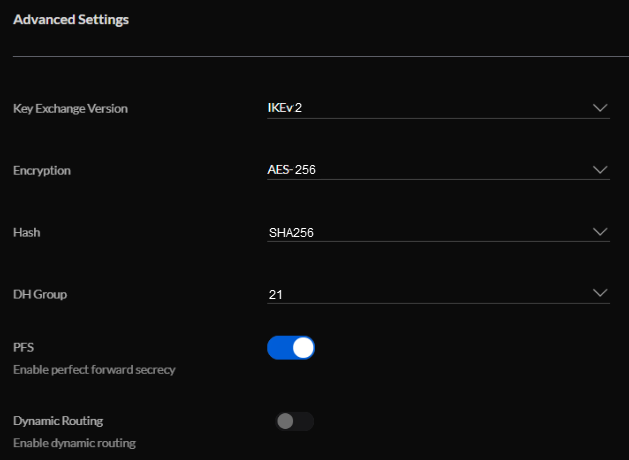
Task: Click the chevron arrow for Key Exchange Version
Action: [x=600, y=107]
